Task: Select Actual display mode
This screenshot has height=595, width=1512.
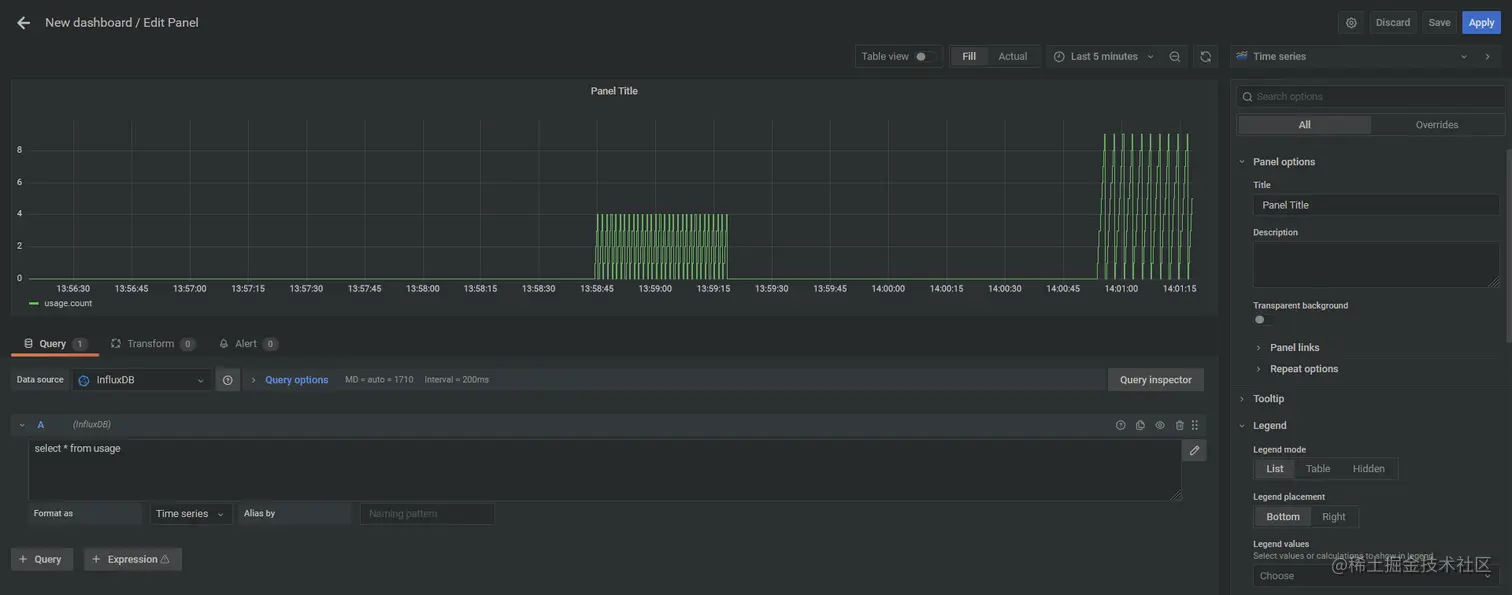Action: tap(1013, 57)
